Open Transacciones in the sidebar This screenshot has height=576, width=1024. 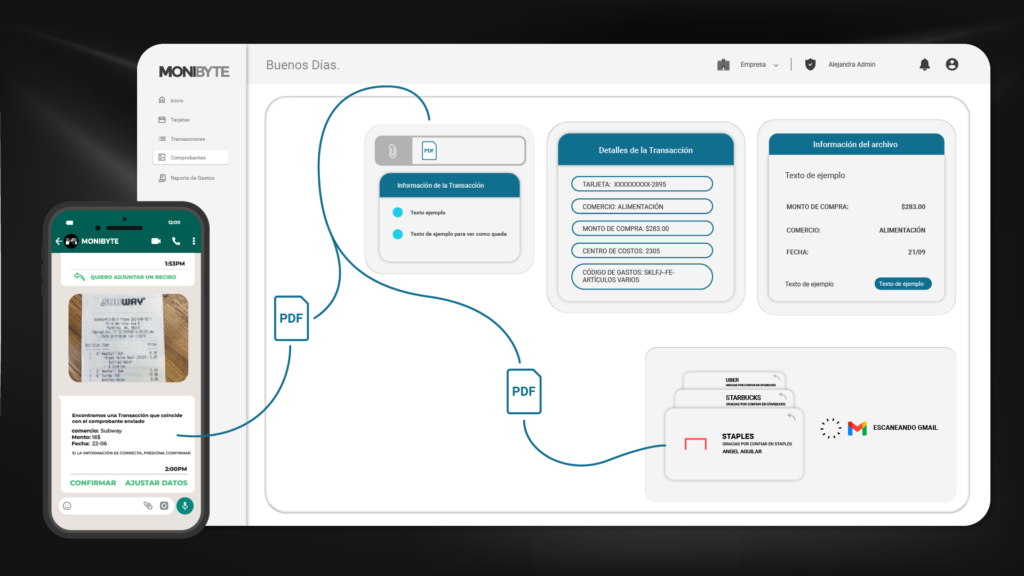coord(187,139)
